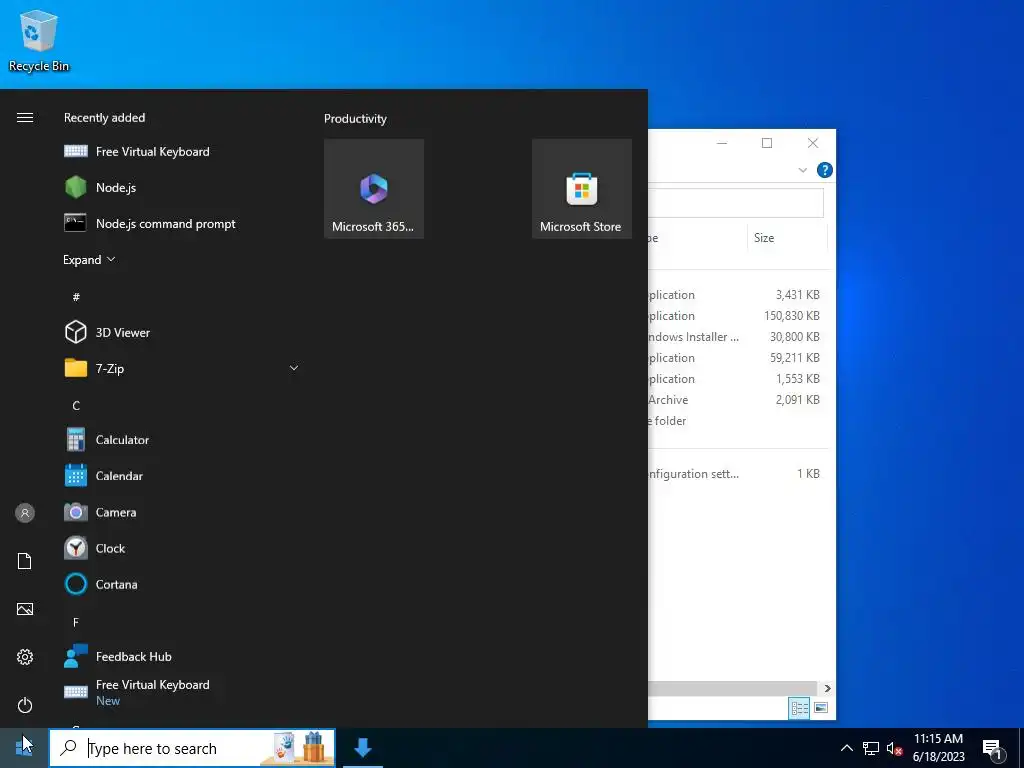Open the Recycle Bin desktop icon

39,41
